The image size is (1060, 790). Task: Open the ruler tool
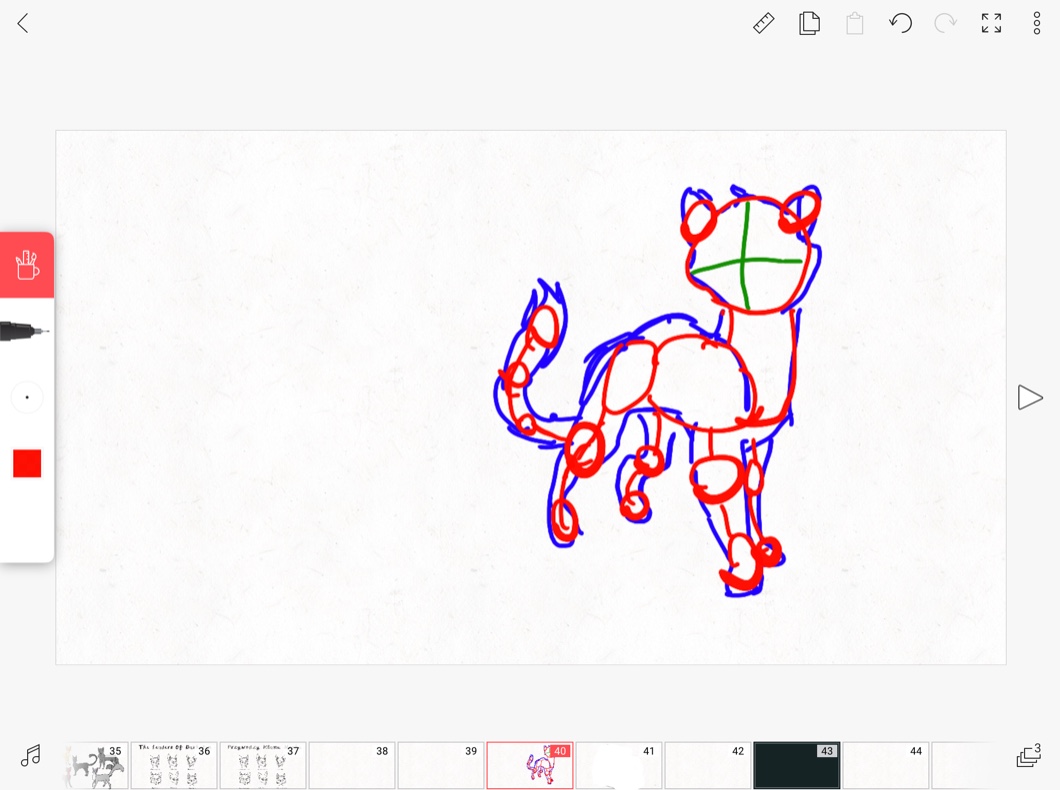pyautogui.click(x=763, y=23)
